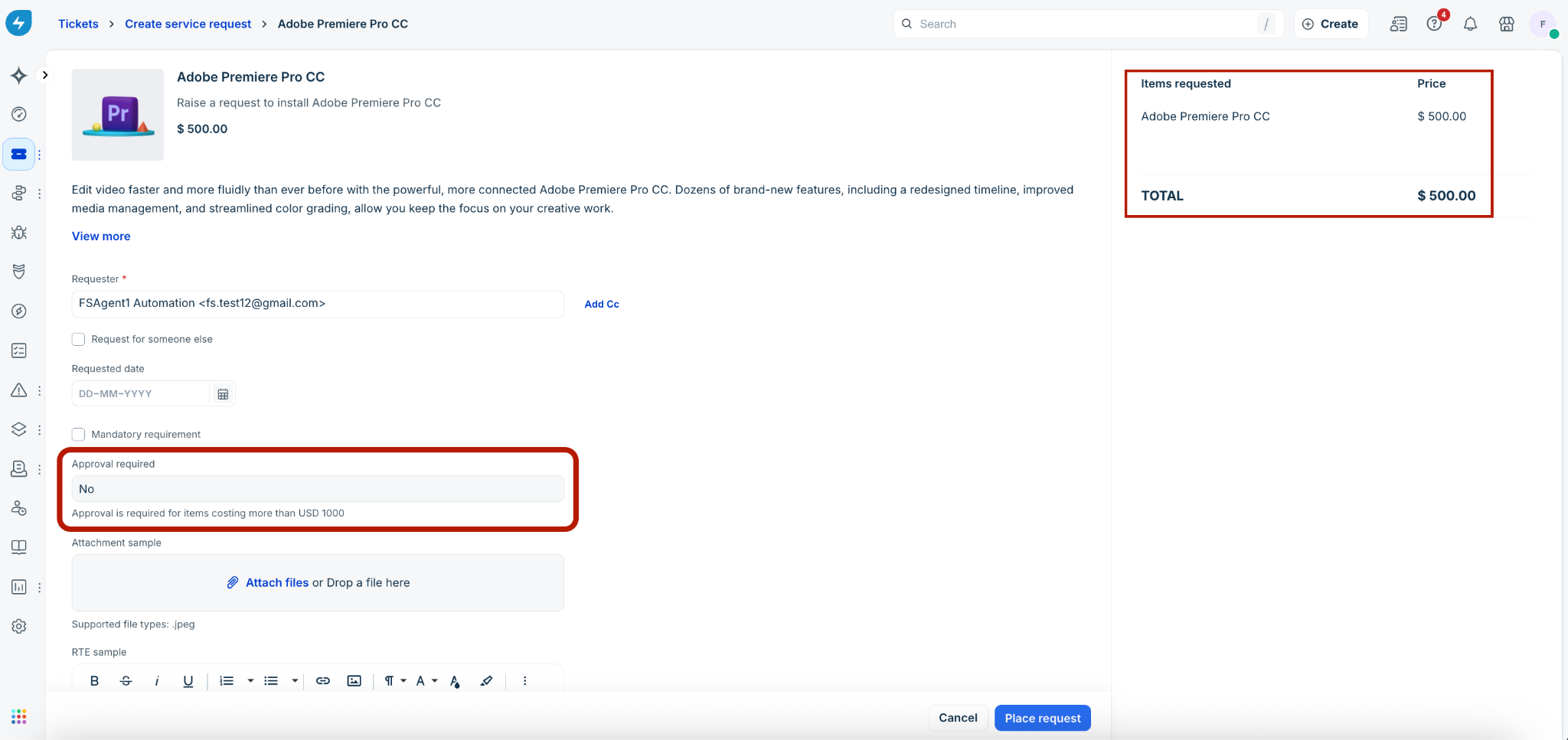Open ordered list style dropdown arrow
The image size is (1568, 740).
250,680
